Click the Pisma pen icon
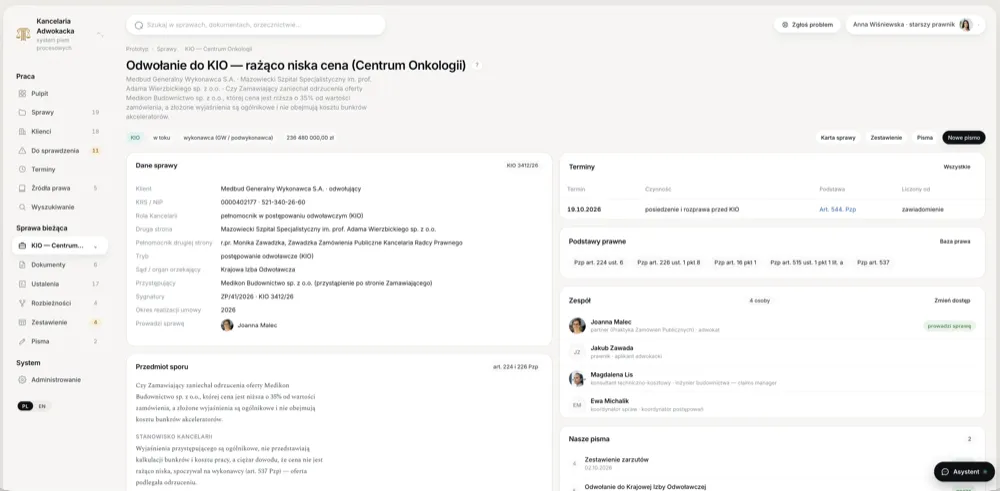The image size is (1000, 491). coord(22,341)
